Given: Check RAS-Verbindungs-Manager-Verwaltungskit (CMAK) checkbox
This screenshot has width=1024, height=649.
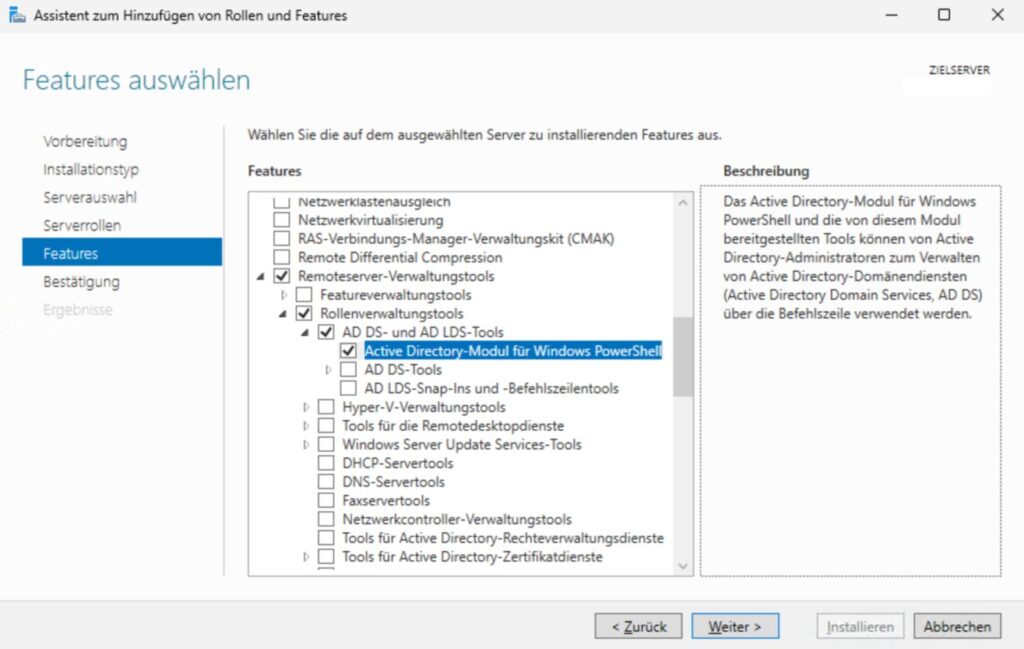Looking at the screenshot, I should tap(281, 238).
